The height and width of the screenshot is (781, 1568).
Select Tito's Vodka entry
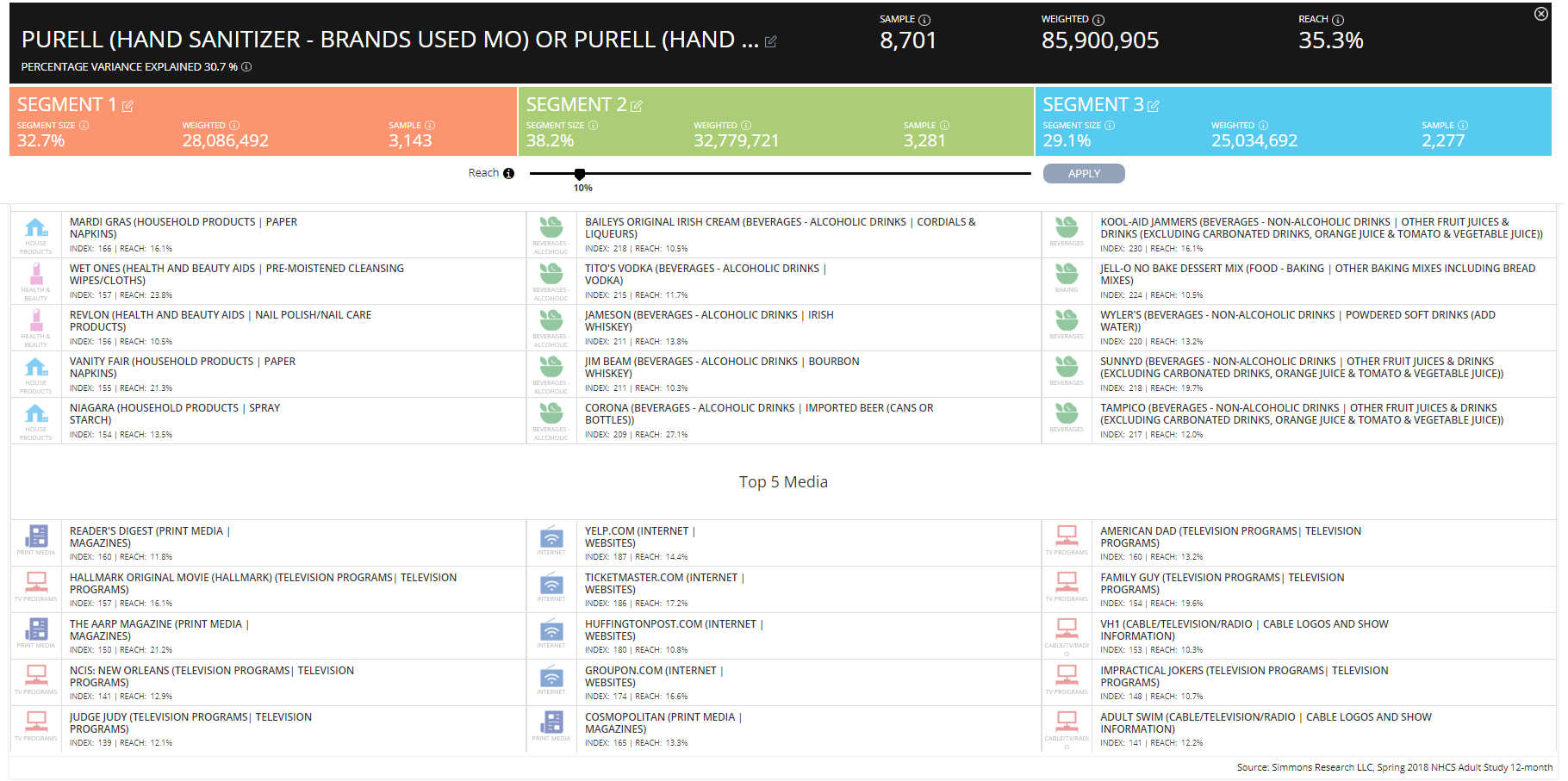[783, 282]
